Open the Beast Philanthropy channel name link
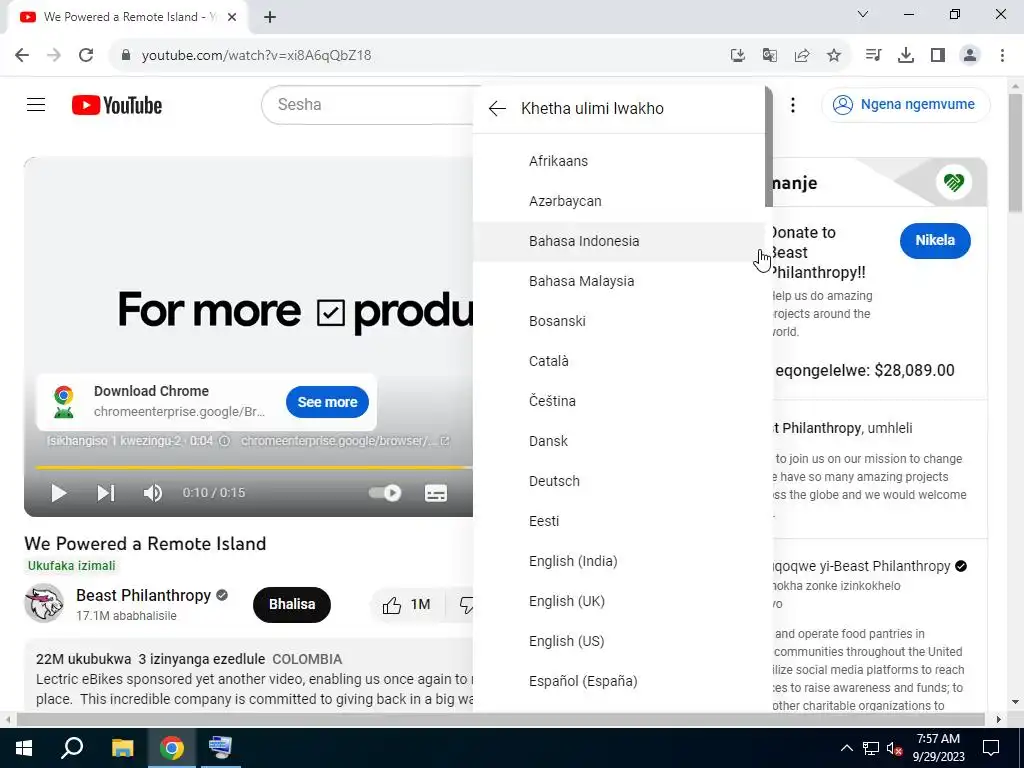1024x768 pixels. pos(144,595)
